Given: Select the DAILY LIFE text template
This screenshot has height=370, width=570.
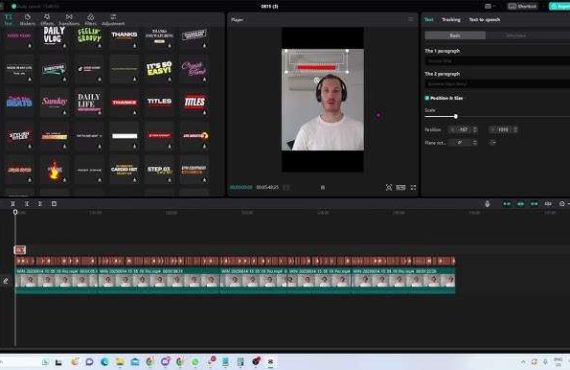Looking at the screenshot, I should [89, 102].
